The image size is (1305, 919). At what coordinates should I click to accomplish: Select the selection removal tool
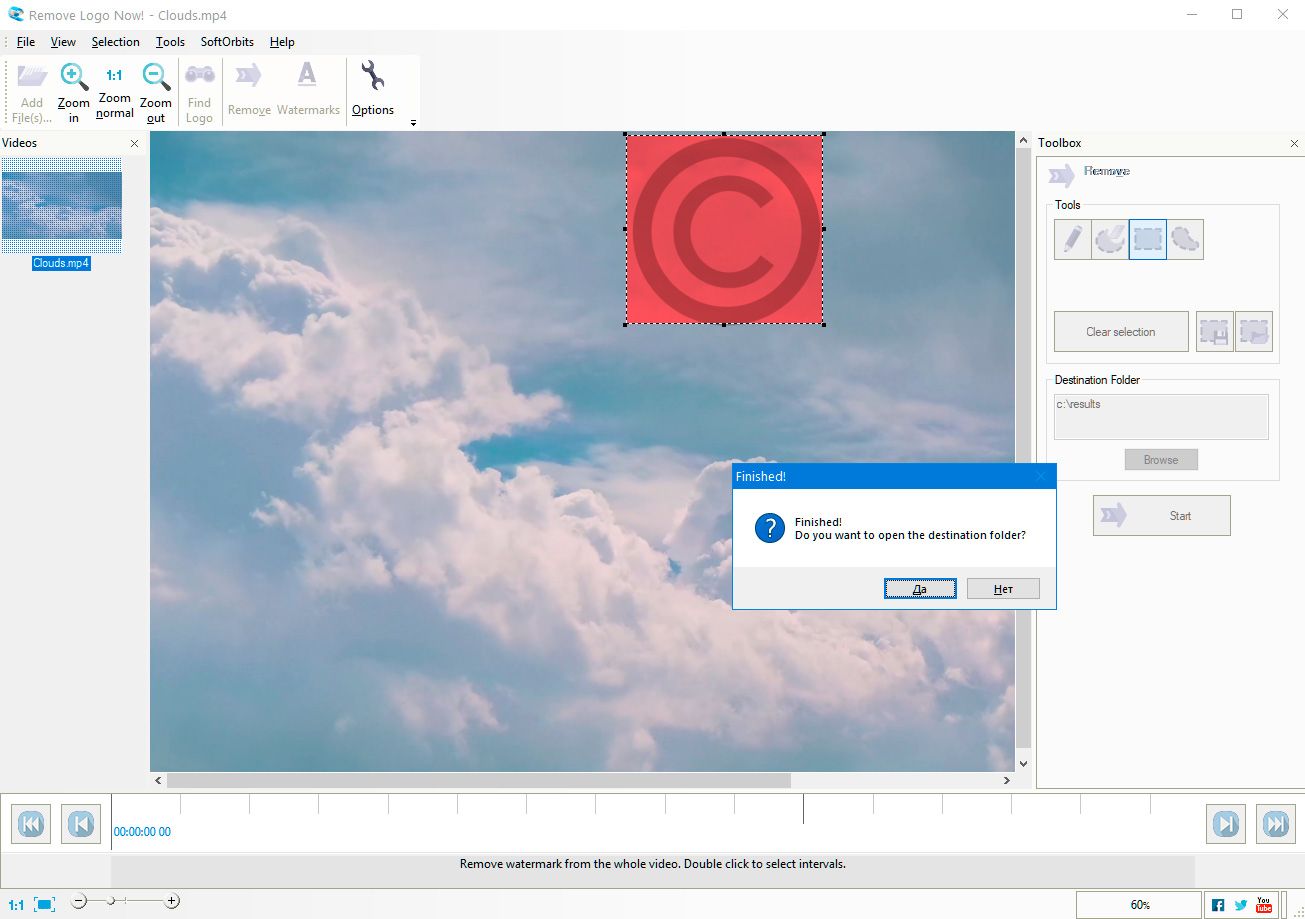point(1185,239)
